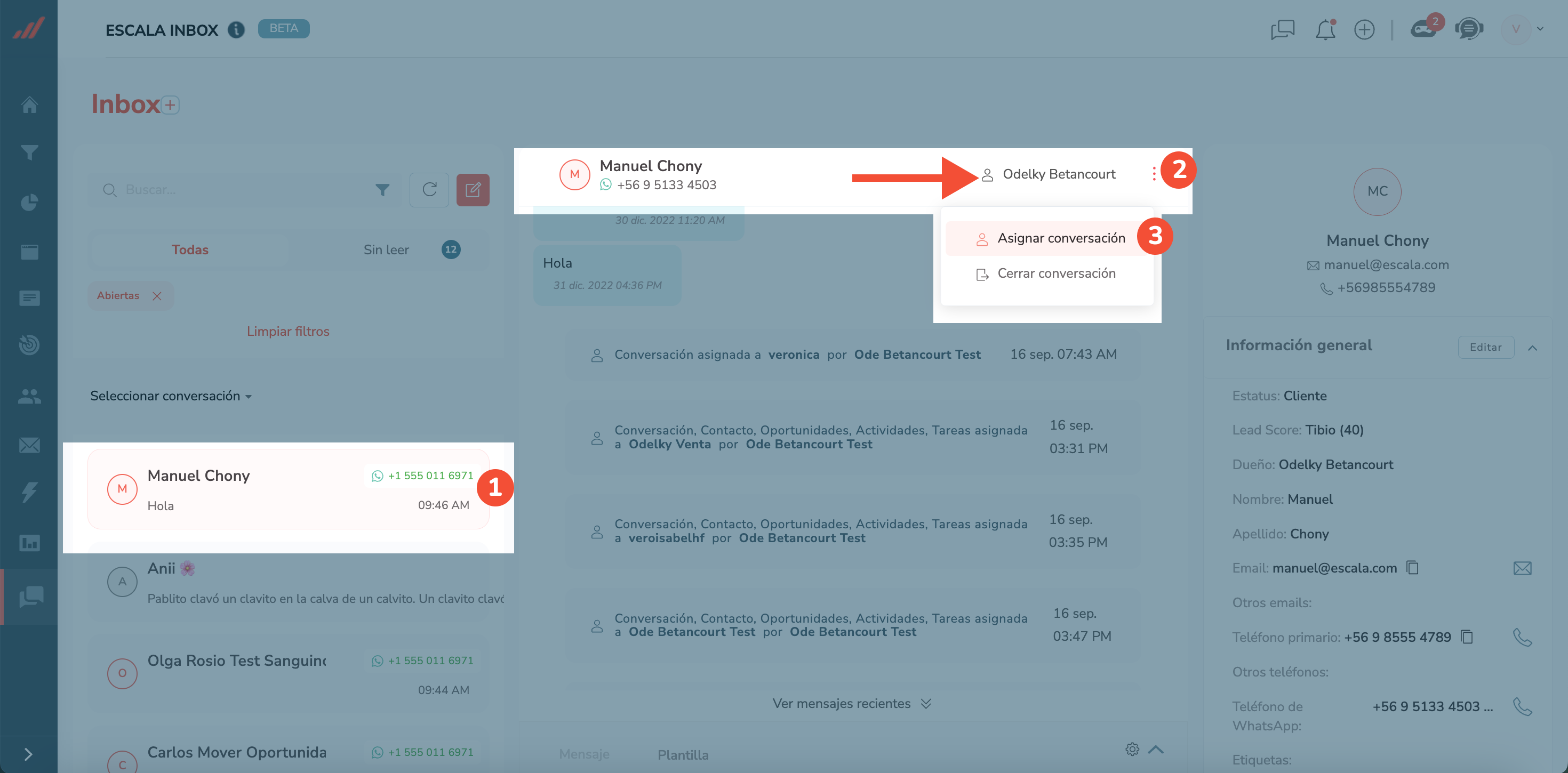Open the lightning automation icon in sidebar
The image size is (1568, 773).
click(x=29, y=492)
